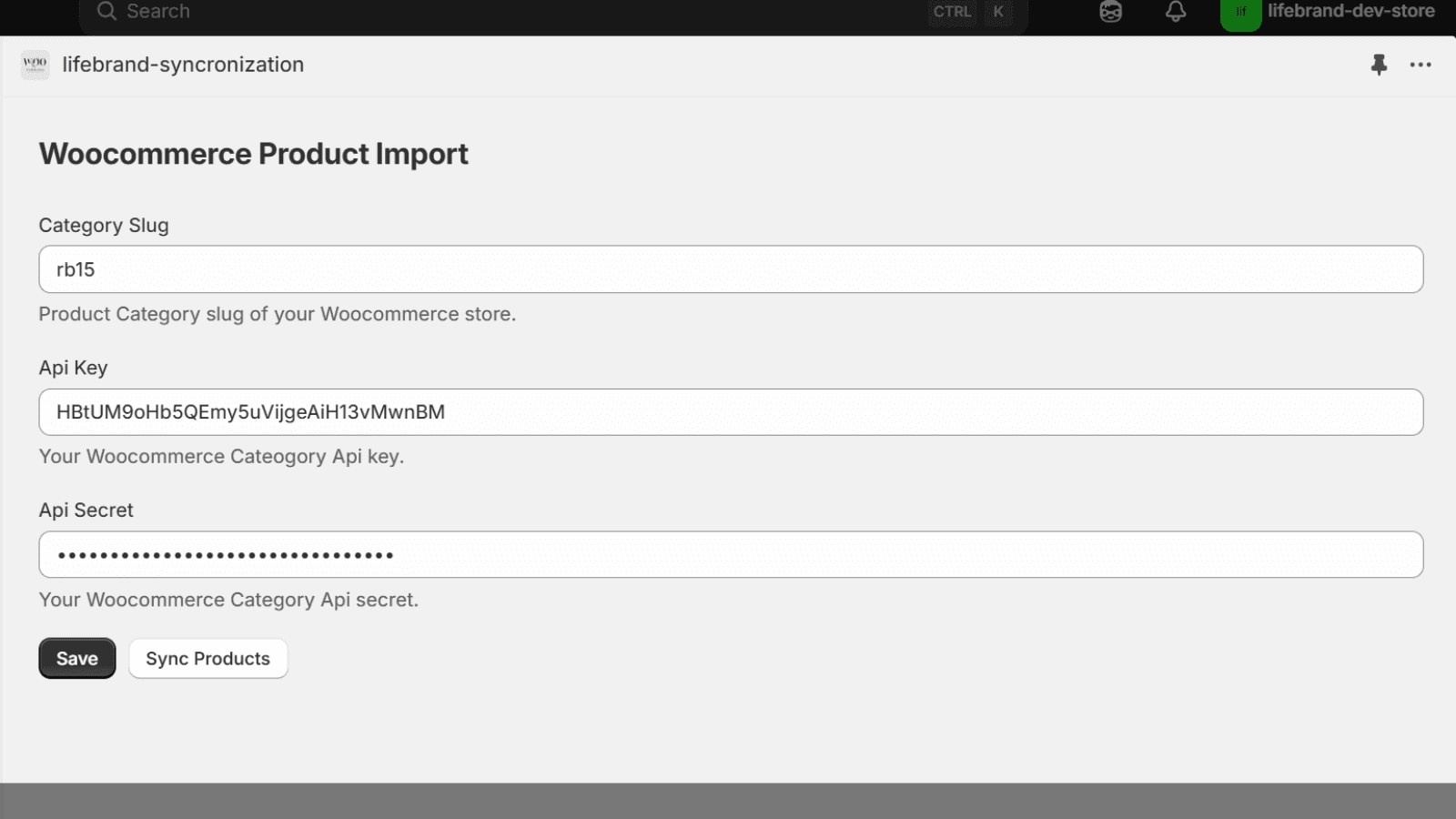Screen dimensions: 1456x819
Task: Open the Sidekick assistant face icon
Action: click(x=1110, y=12)
